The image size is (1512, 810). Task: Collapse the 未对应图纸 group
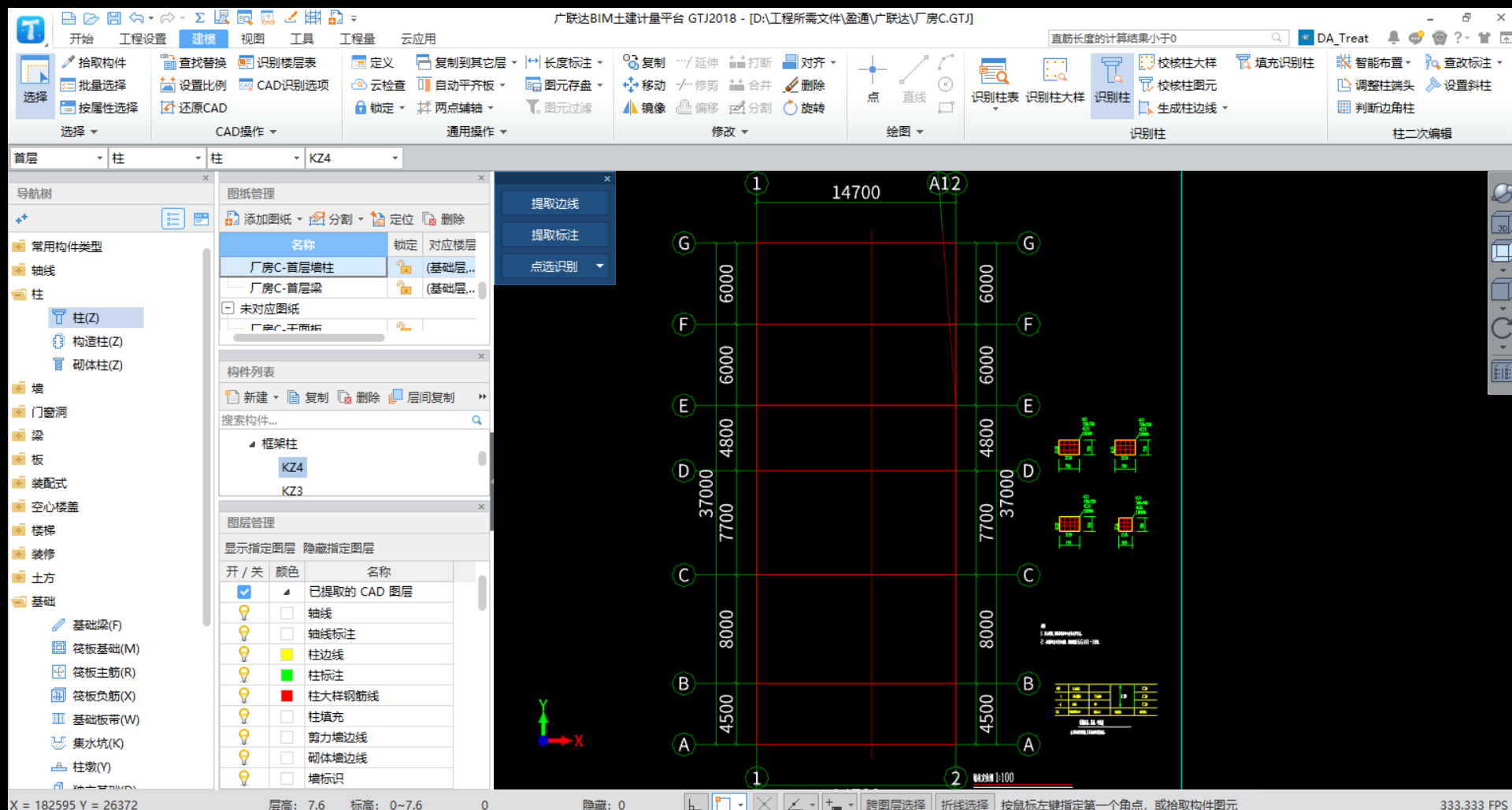pyautogui.click(x=228, y=308)
